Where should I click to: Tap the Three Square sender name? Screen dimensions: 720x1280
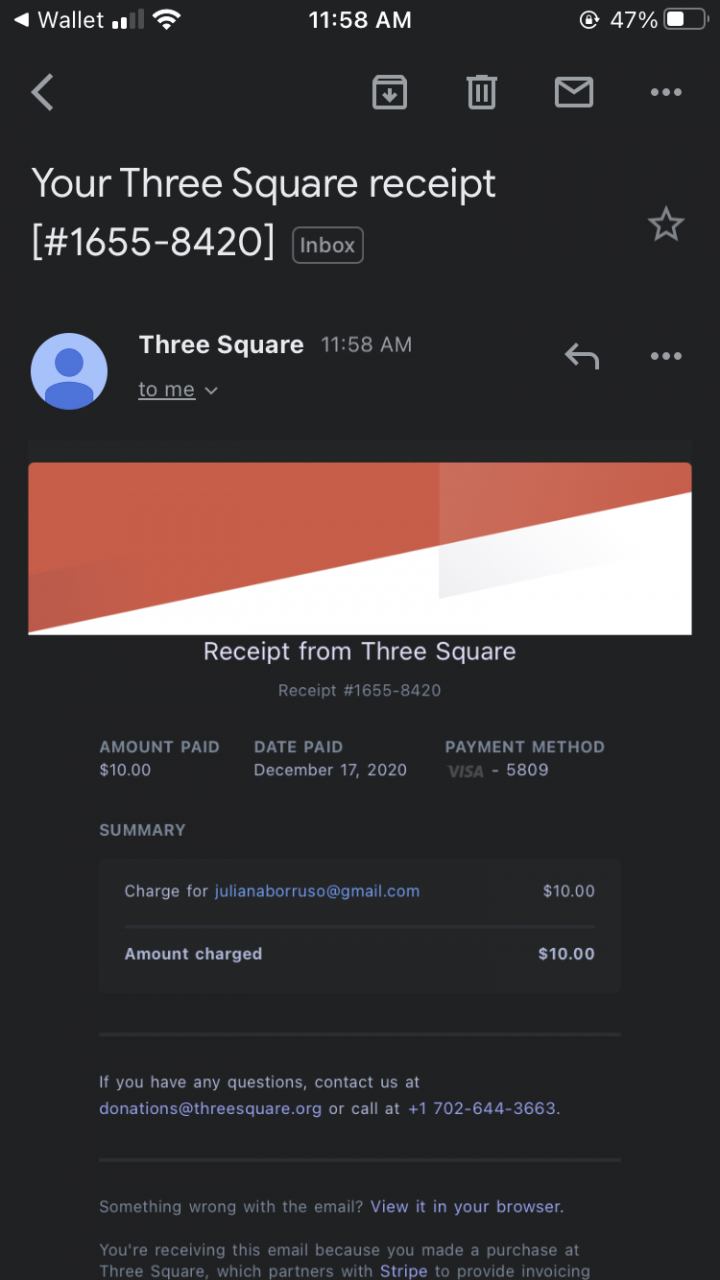(x=221, y=345)
